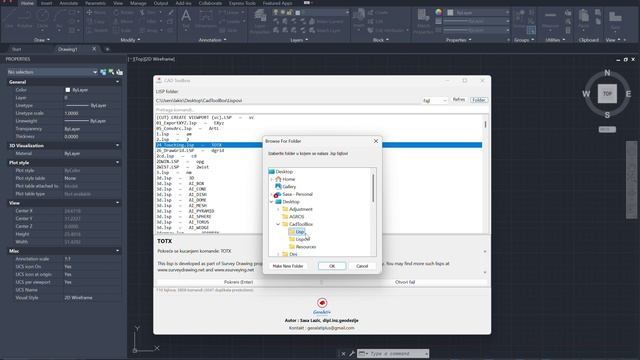Screen dimensions: 640x360
Task: Open the Express Tools ribbon tab
Action: coord(242,3)
